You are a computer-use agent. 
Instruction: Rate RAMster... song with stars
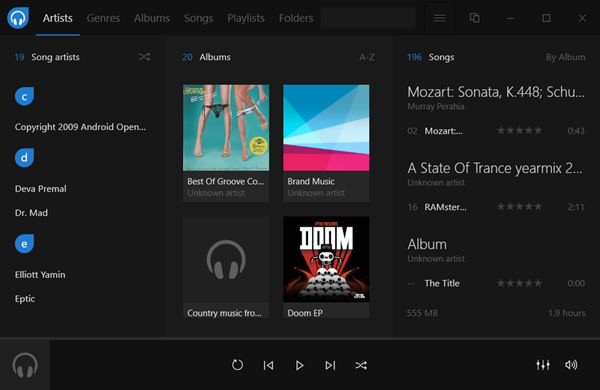pyautogui.click(x=519, y=207)
